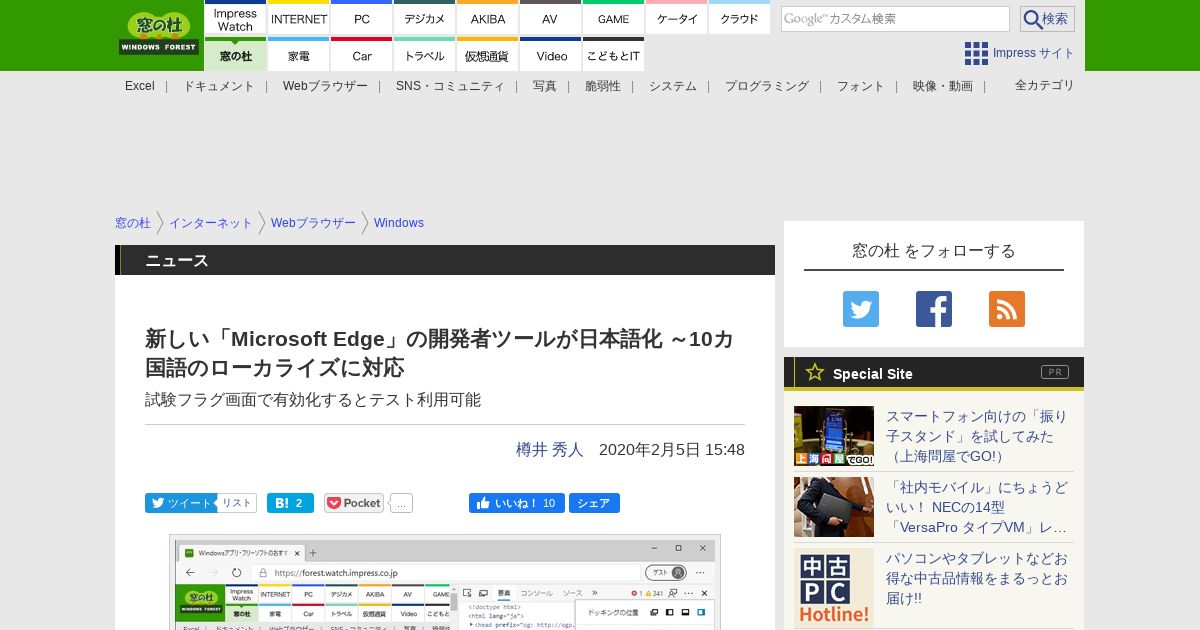Click the 窓の杜 Windows Forest logo
Image resolution: width=1200 pixels, height=630 pixels.
click(159, 34)
